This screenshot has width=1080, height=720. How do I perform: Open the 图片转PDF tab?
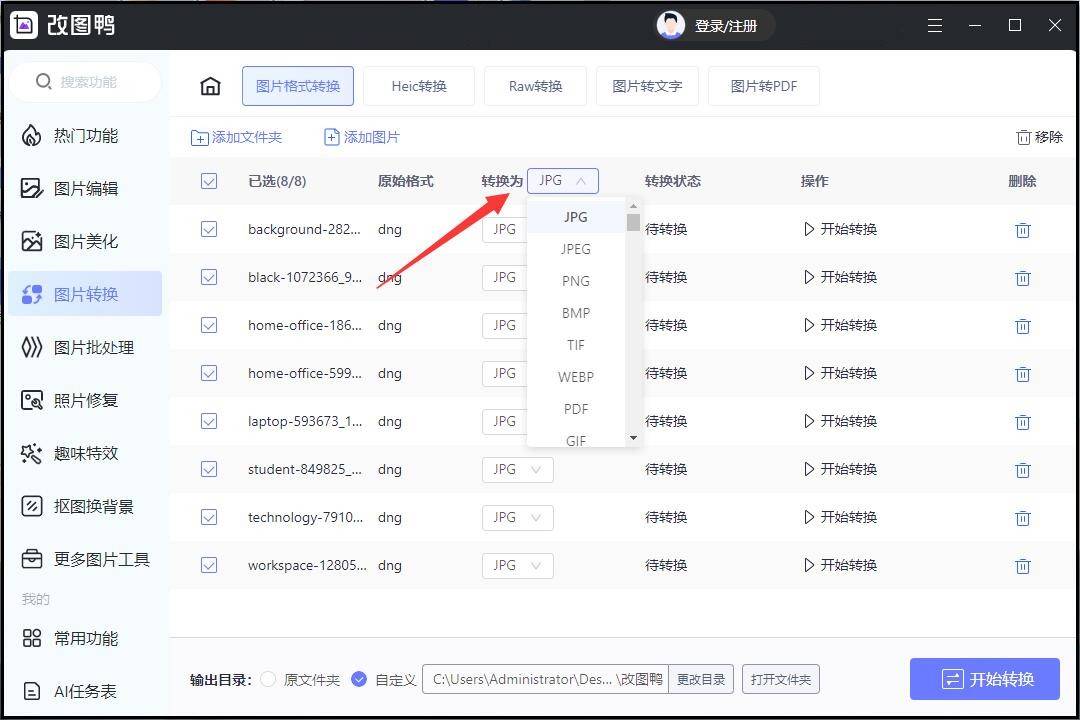(764, 86)
